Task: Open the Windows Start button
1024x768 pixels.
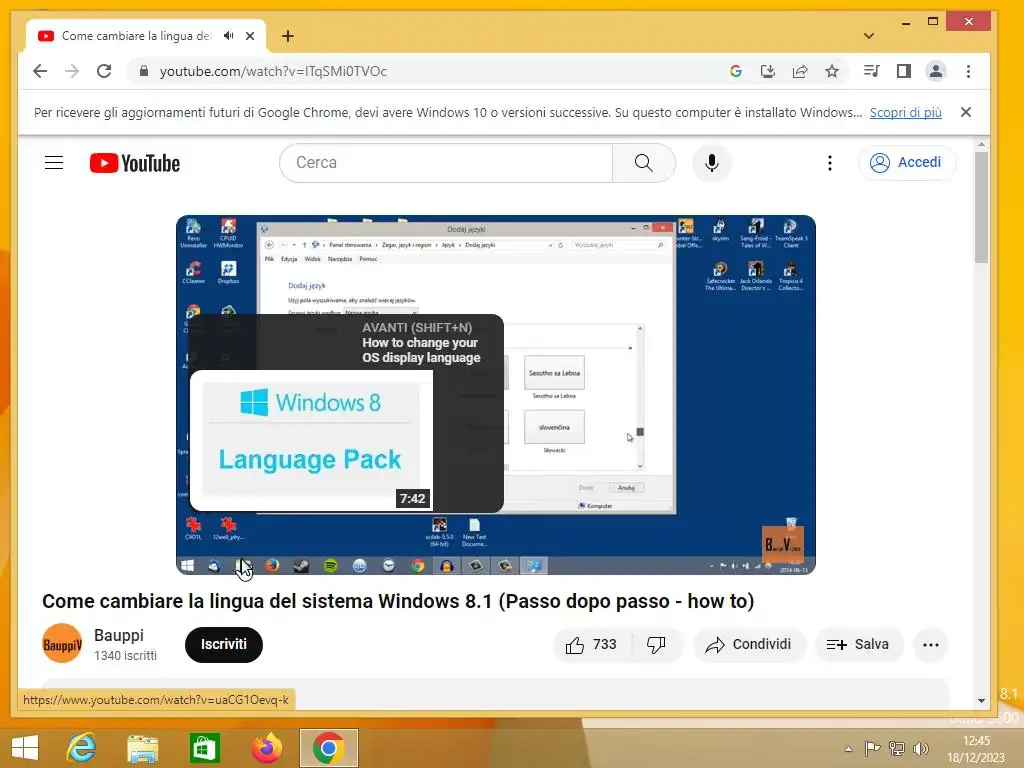Action: coord(25,748)
